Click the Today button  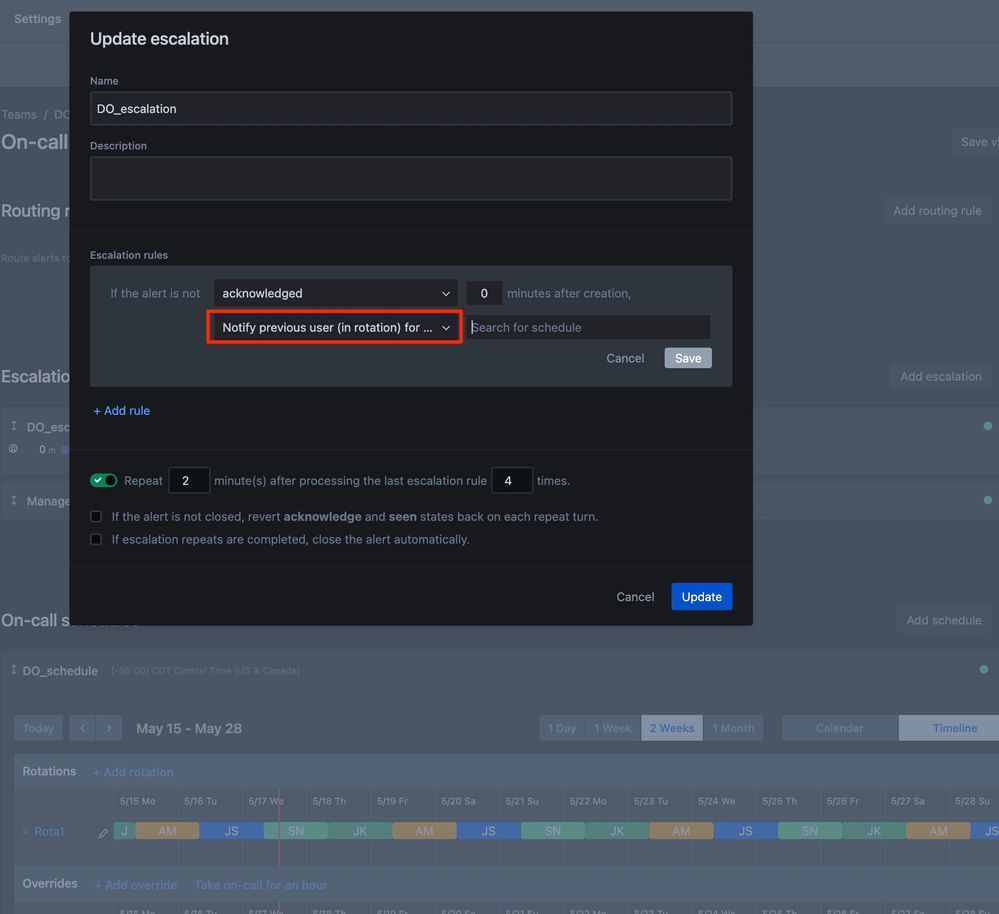pyautogui.click(x=38, y=728)
